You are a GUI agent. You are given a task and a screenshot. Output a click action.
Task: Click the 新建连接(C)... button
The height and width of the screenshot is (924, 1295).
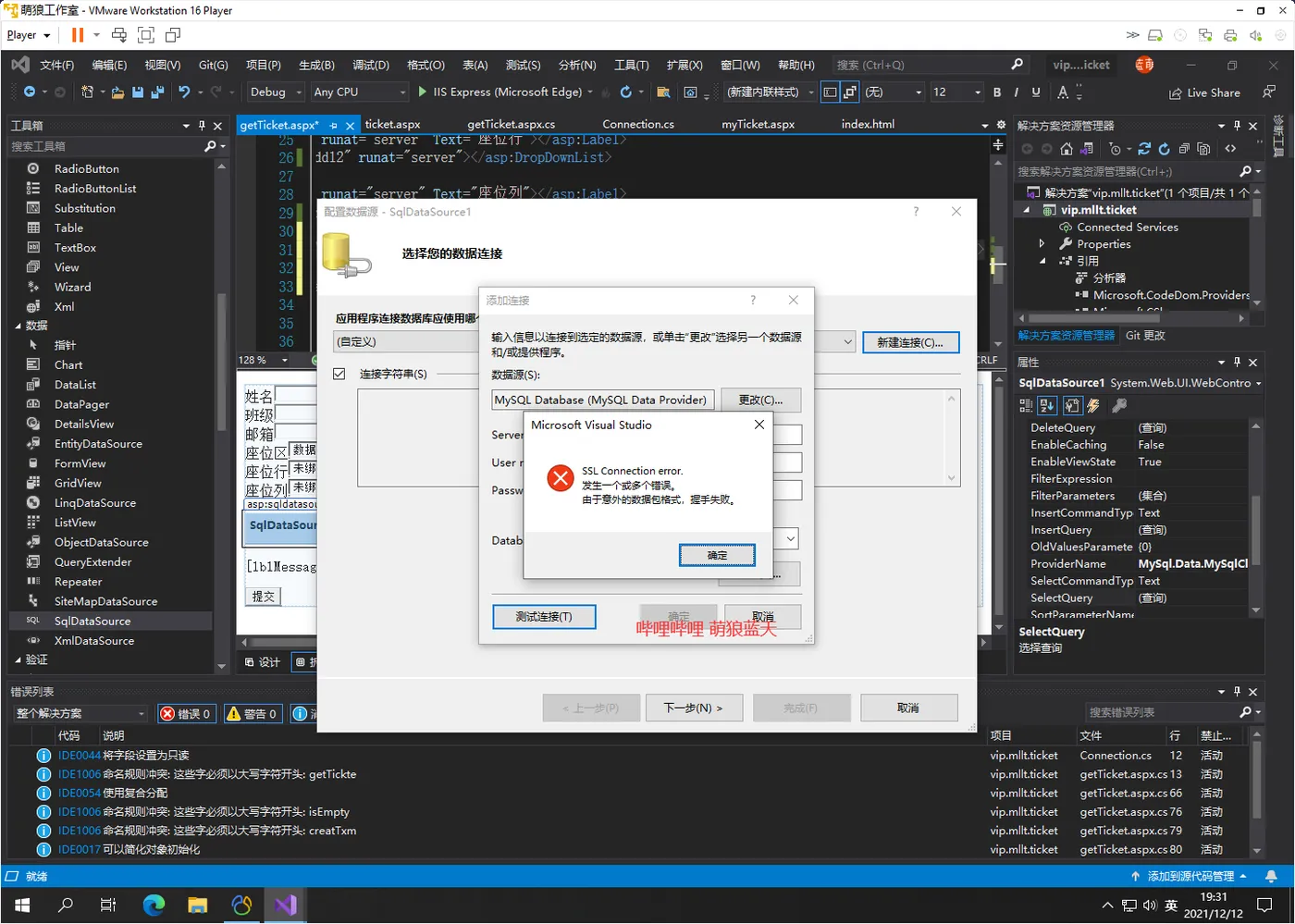coord(910,342)
